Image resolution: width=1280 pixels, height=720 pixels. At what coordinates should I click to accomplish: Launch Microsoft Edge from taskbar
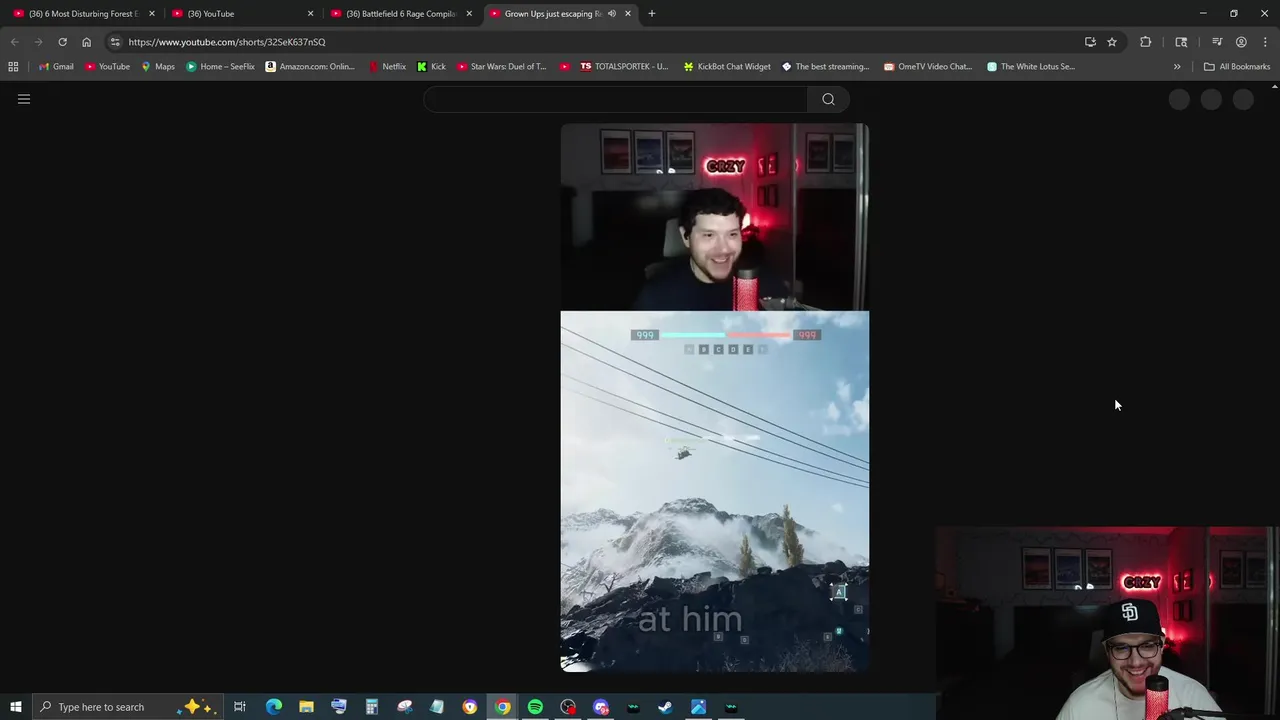273,707
